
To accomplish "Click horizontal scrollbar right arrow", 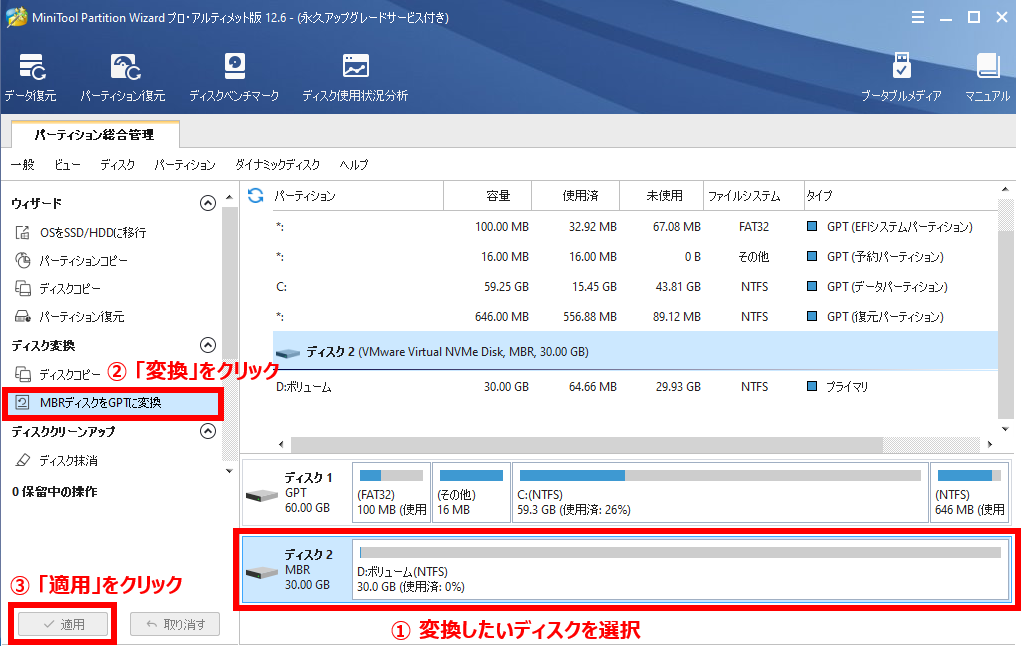I will pos(990,444).
